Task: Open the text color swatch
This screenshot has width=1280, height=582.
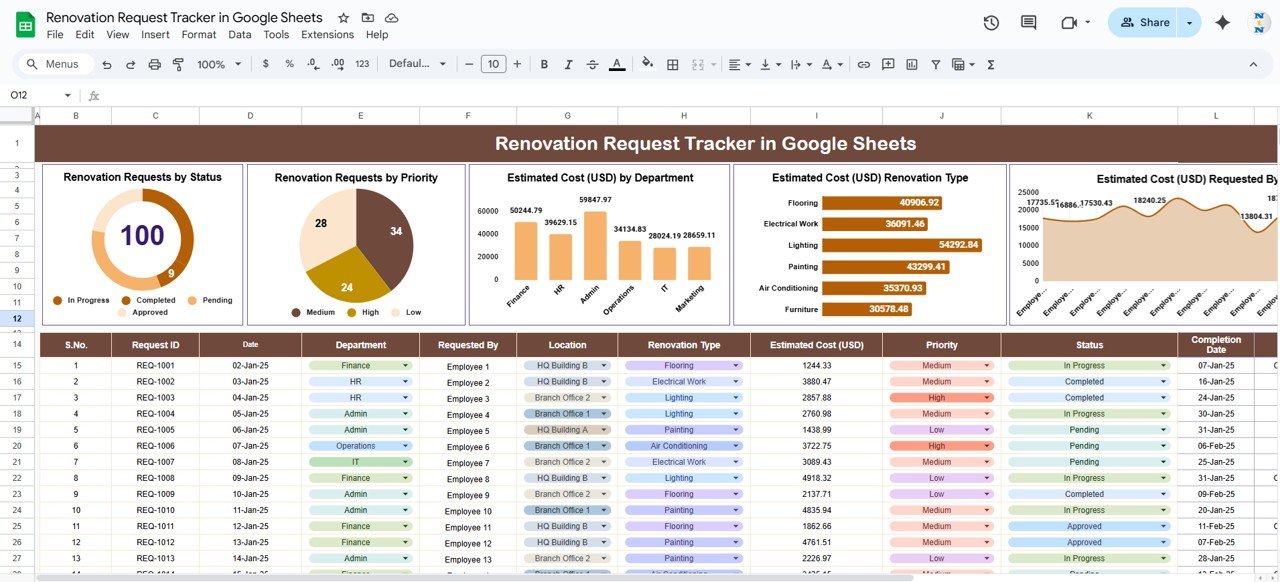Action: [x=617, y=64]
